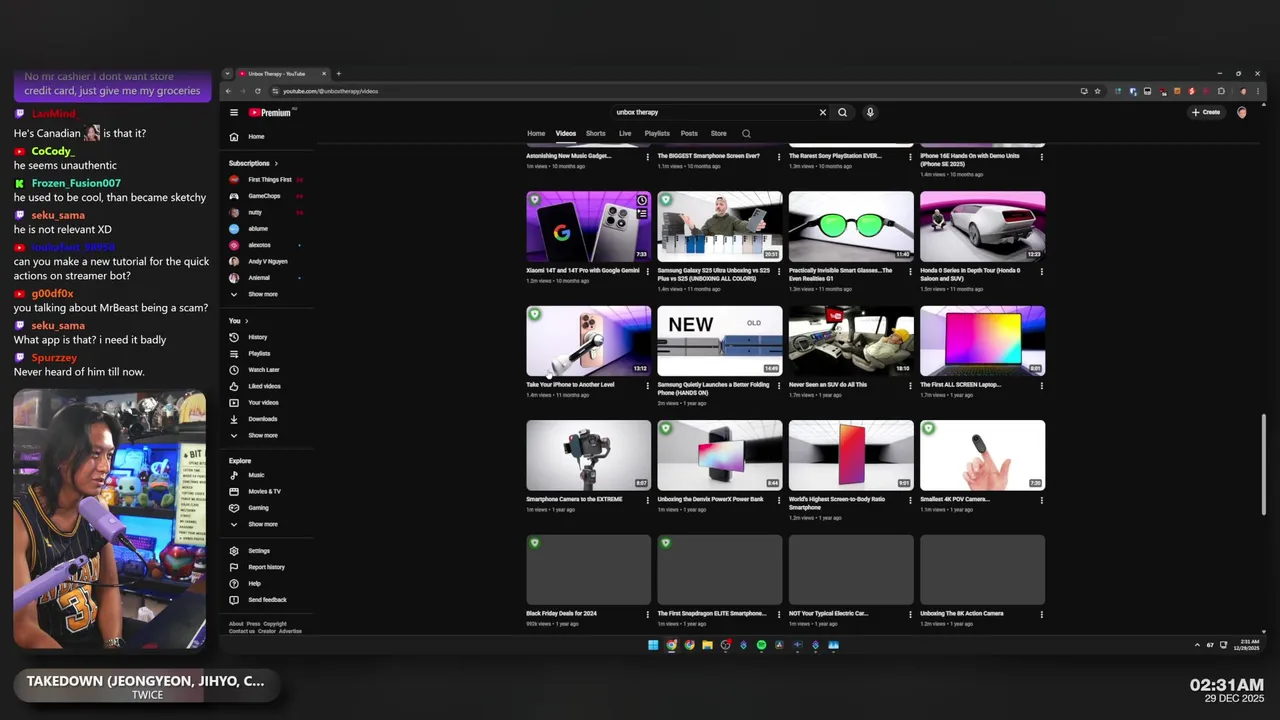The image size is (1280, 720).
Task: Click the YouTube search input field
Action: click(x=715, y=113)
